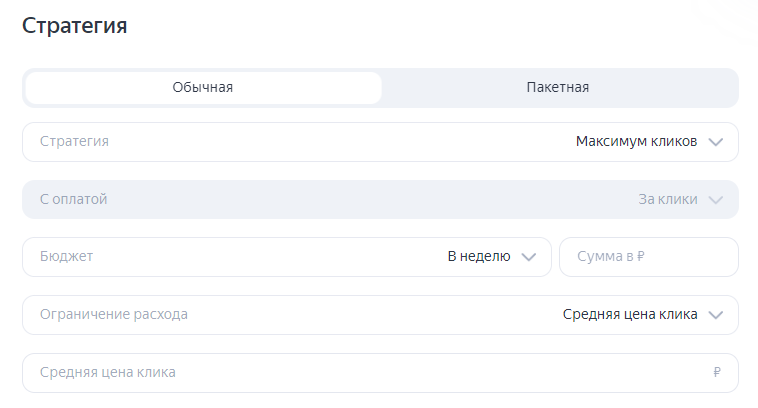
Task: Open the Стратегия dropdown showing Максимум кликов
Action: [380, 142]
